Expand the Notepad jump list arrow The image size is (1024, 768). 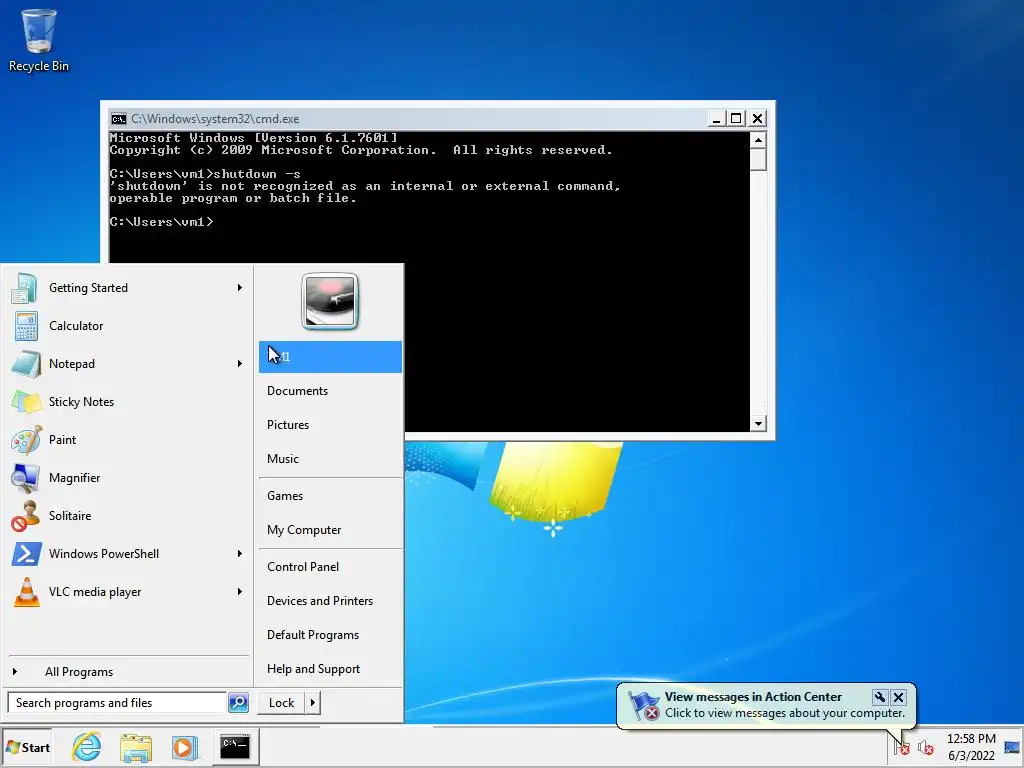click(240, 364)
